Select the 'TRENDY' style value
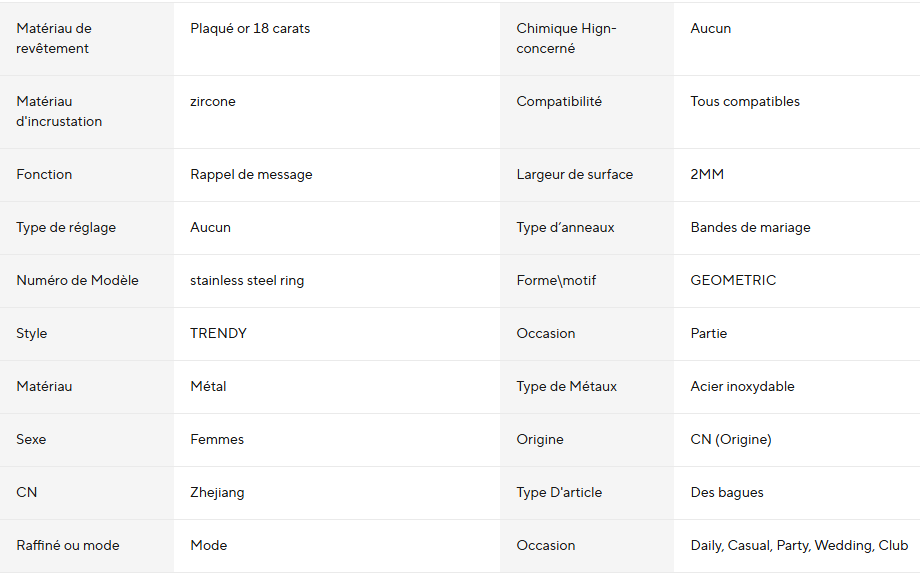 [218, 333]
